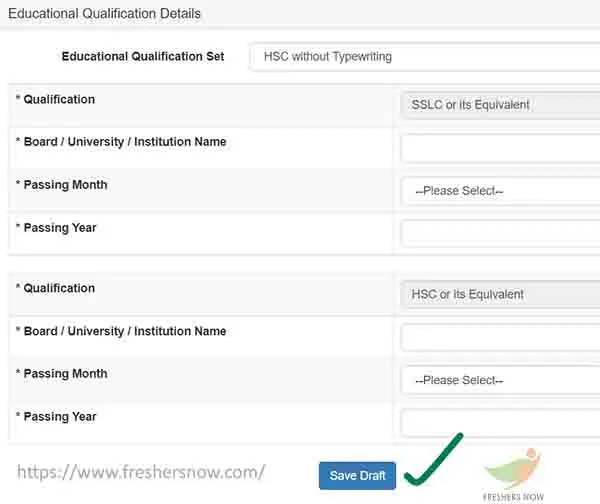Select the HSC or Its Equivalent qualification box

click(501, 294)
